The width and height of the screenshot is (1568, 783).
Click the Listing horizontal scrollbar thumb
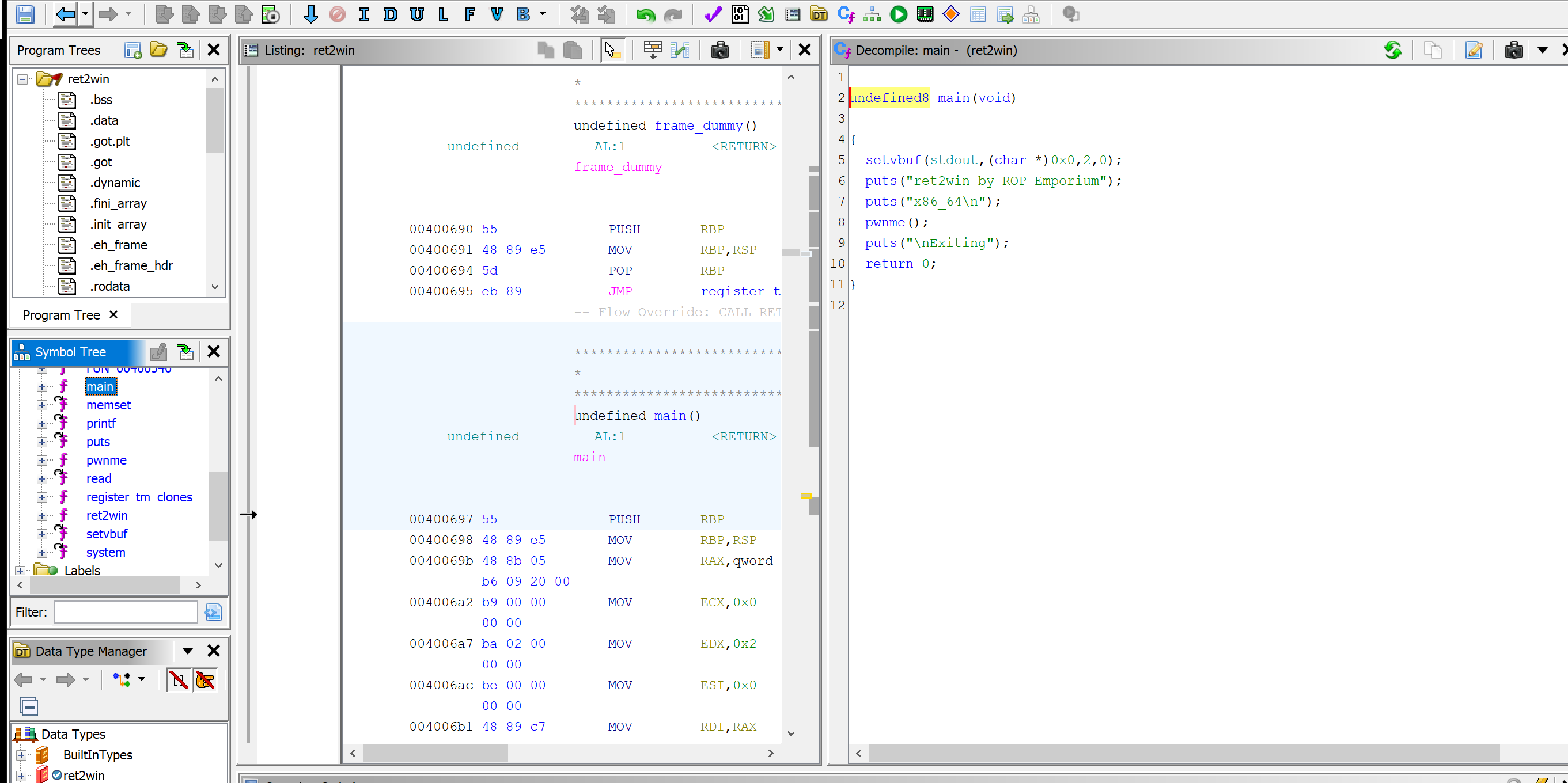436,753
